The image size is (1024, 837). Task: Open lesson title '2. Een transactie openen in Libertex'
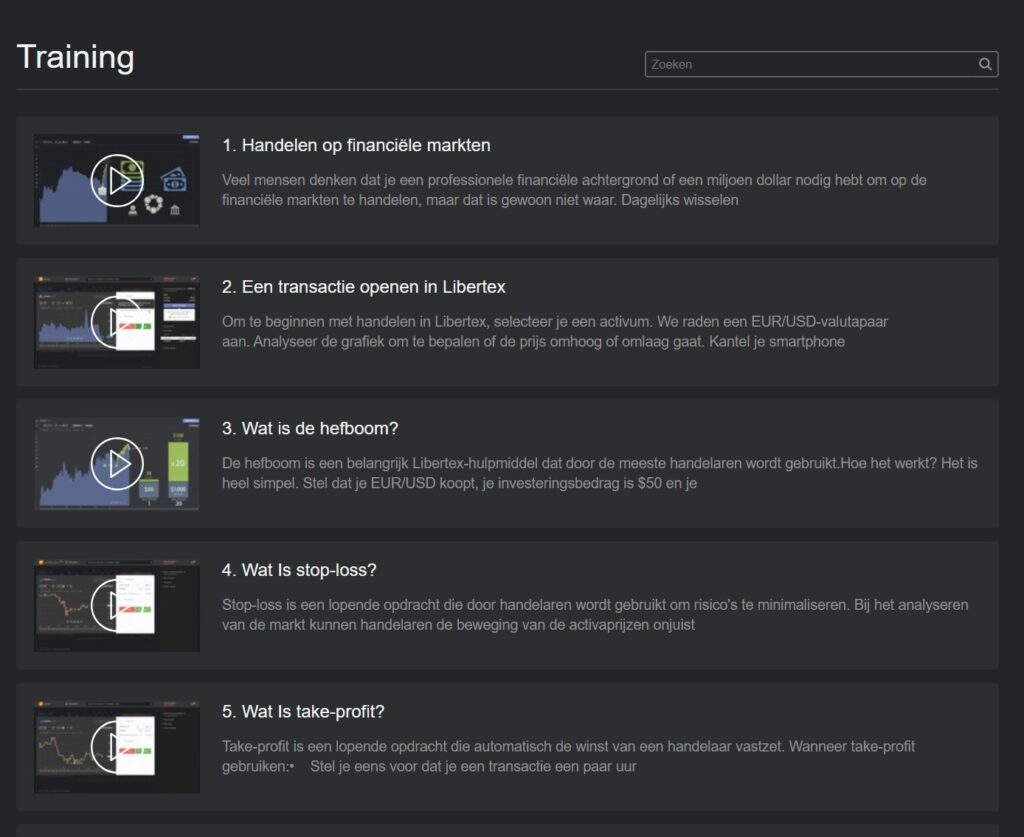[x=364, y=287]
